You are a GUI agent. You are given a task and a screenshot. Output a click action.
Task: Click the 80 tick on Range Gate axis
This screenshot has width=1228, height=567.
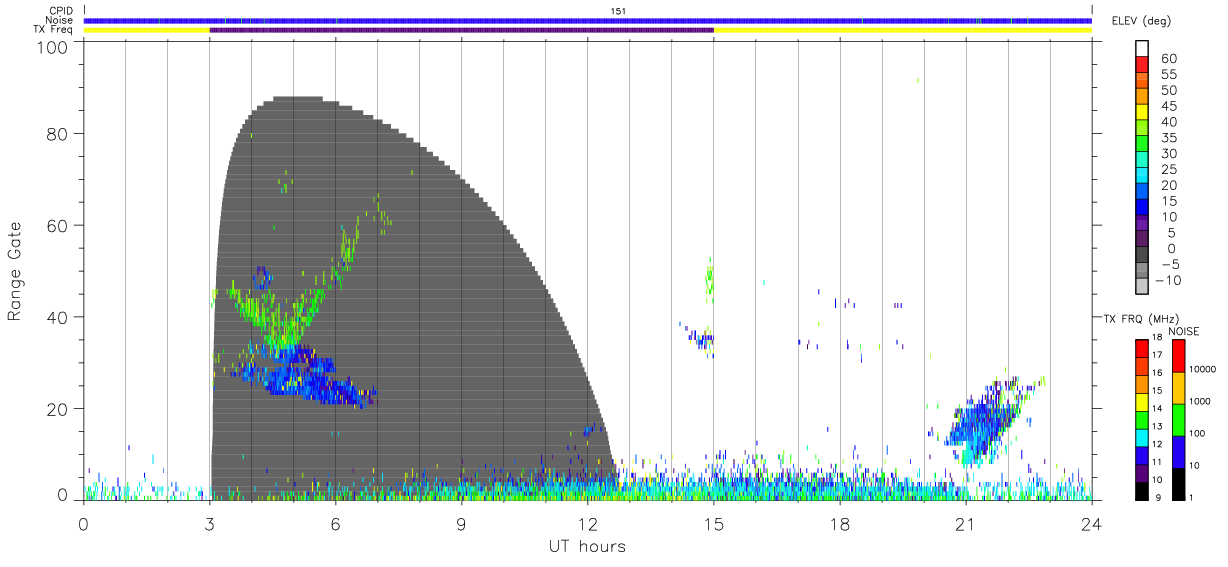(x=57, y=133)
